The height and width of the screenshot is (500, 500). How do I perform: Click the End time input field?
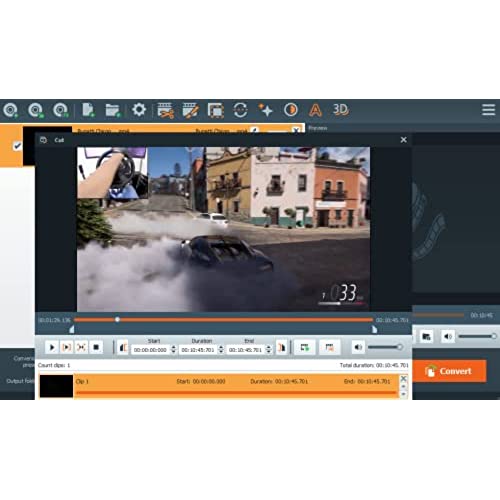click(245, 350)
